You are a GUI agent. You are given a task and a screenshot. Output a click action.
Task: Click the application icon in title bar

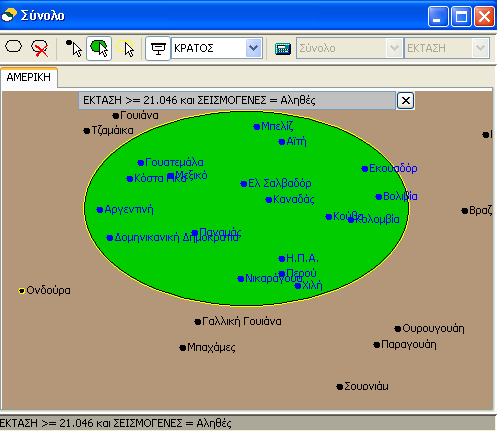click(9, 15)
